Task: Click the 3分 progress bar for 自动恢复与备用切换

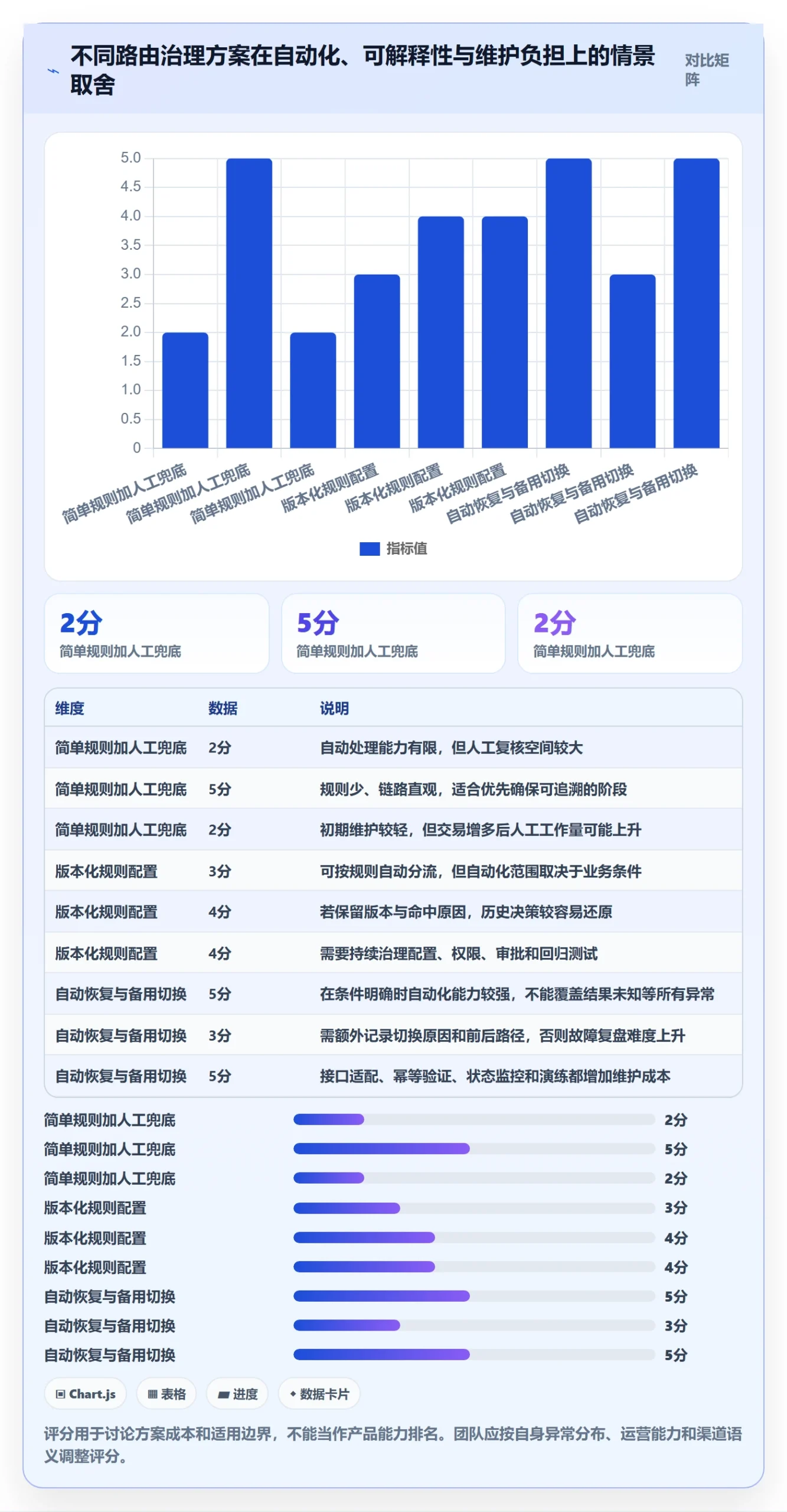Action: click(474, 1325)
